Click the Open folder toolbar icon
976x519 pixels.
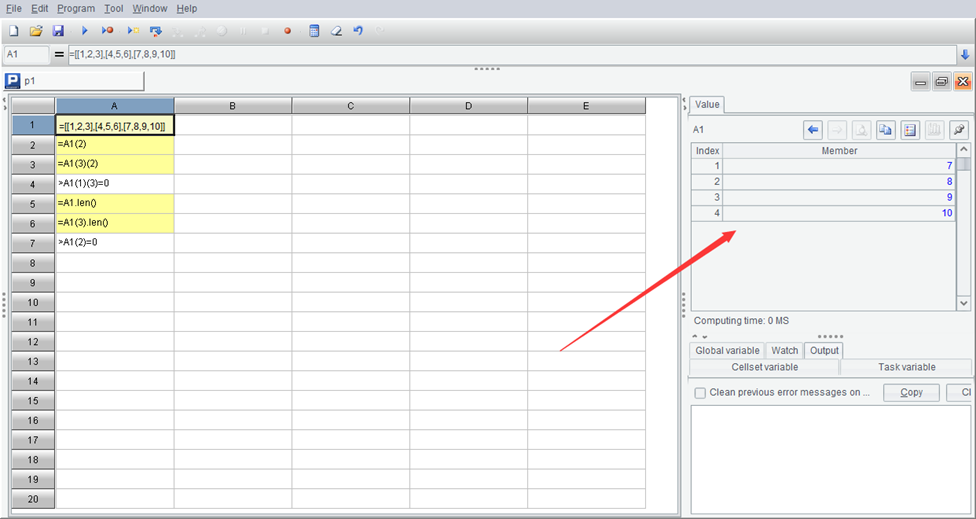coord(36,31)
